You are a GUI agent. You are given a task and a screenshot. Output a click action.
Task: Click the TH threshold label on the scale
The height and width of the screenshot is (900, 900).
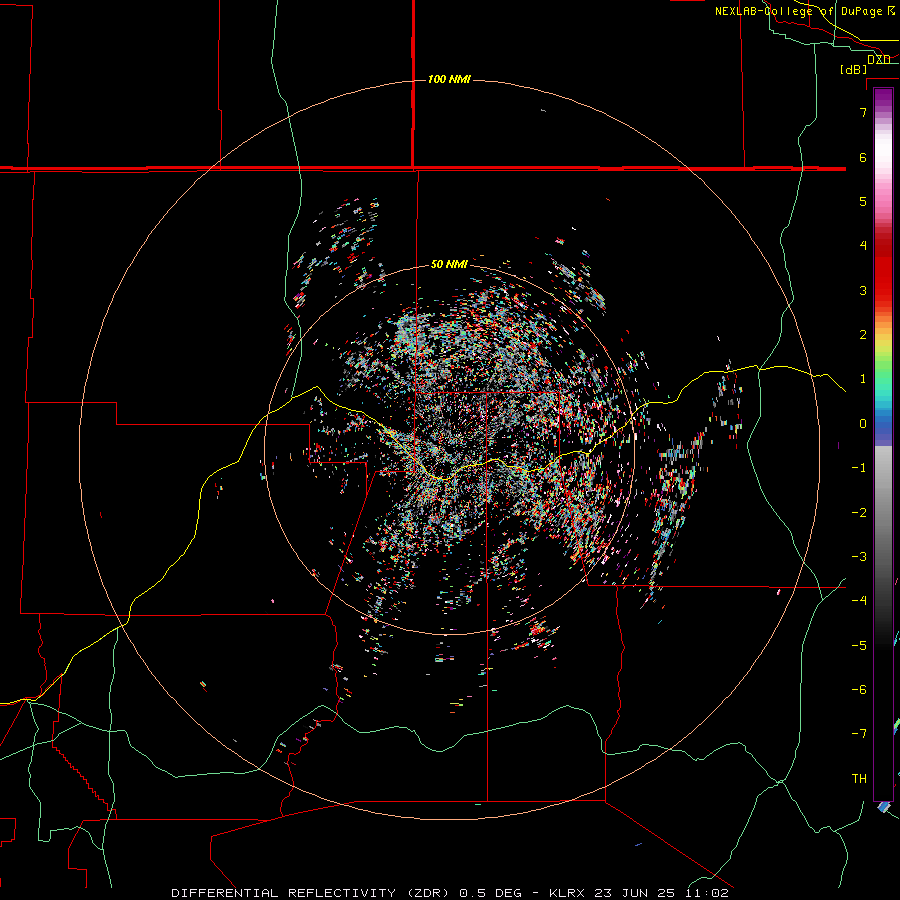click(x=859, y=779)
